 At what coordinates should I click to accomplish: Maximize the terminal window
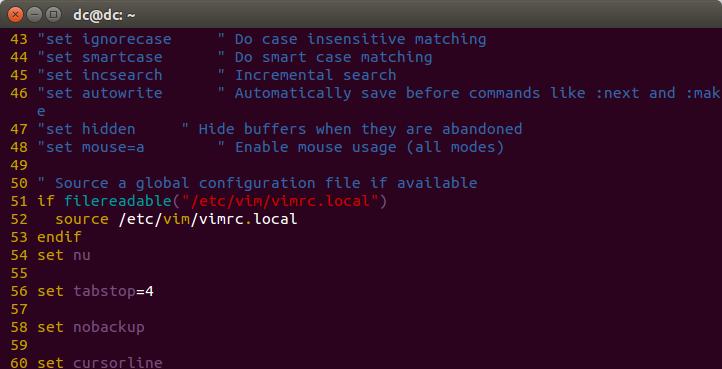click(53, 14)
